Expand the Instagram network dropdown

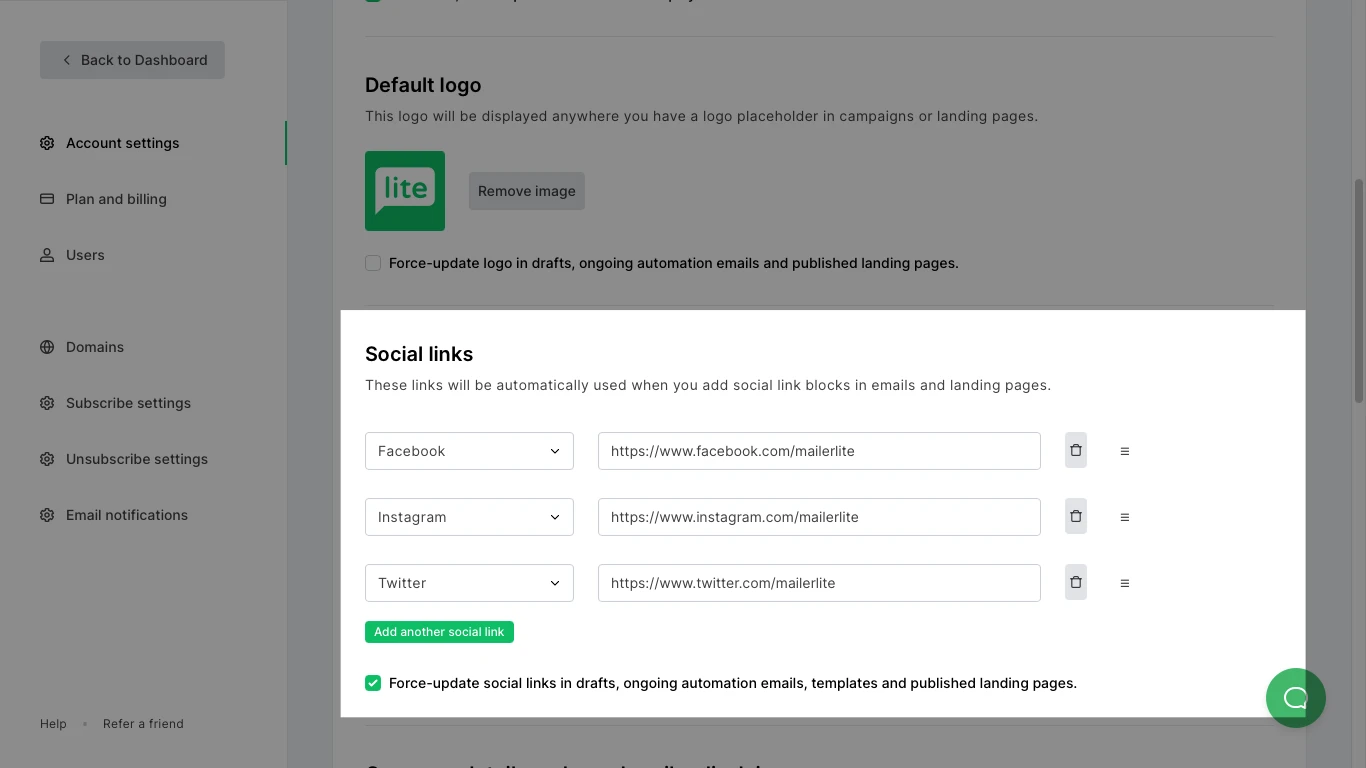(x=469, y=517)
